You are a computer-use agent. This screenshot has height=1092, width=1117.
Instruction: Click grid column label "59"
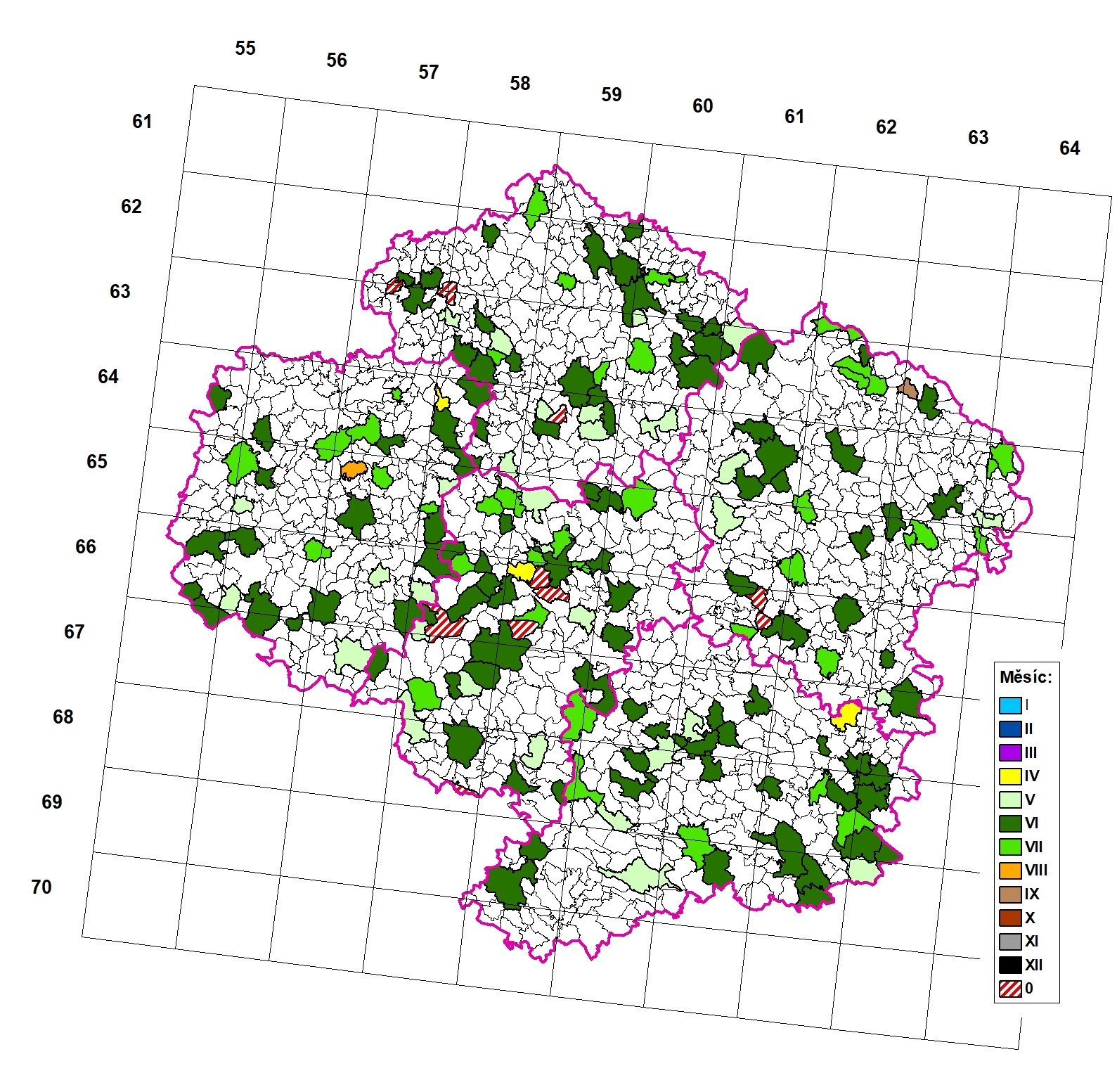[x=612, y=95]
